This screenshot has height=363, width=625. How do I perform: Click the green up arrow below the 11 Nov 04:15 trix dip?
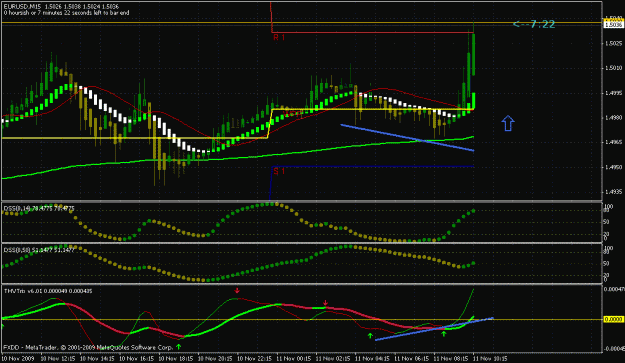pos(370,336)
